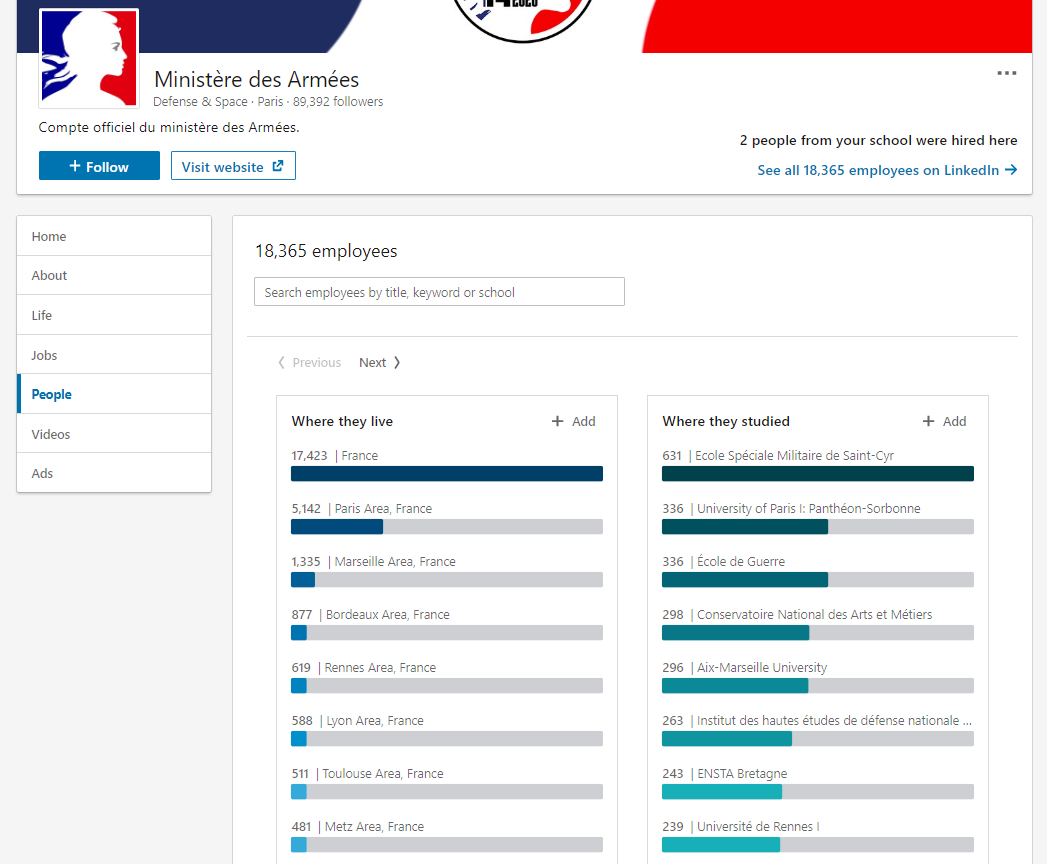The height and width of the screenshot is (864, 1047).
Task: Select the People tab
Action: click(114, 394)
